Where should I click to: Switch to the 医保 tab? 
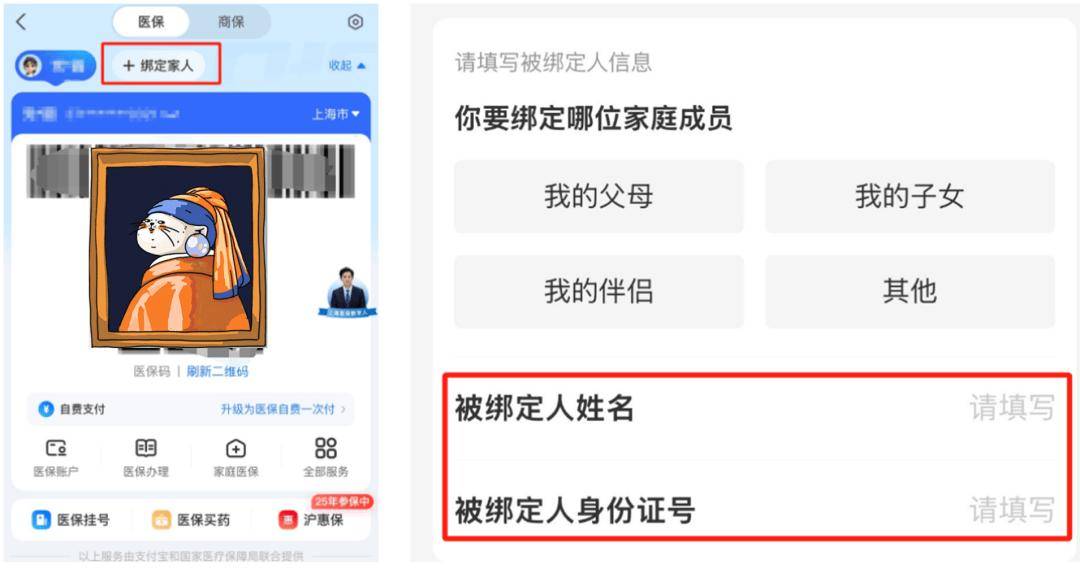(151, 22)
